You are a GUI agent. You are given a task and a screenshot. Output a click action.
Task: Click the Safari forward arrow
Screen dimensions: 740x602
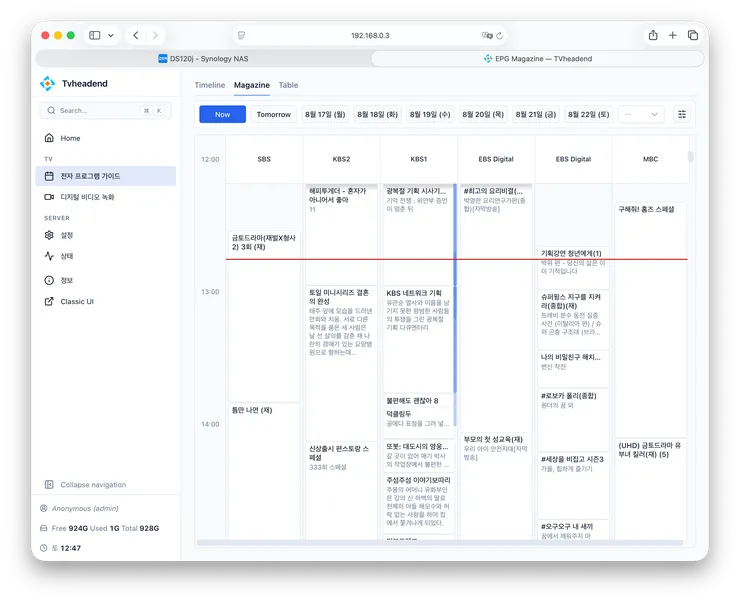point(155,35)
